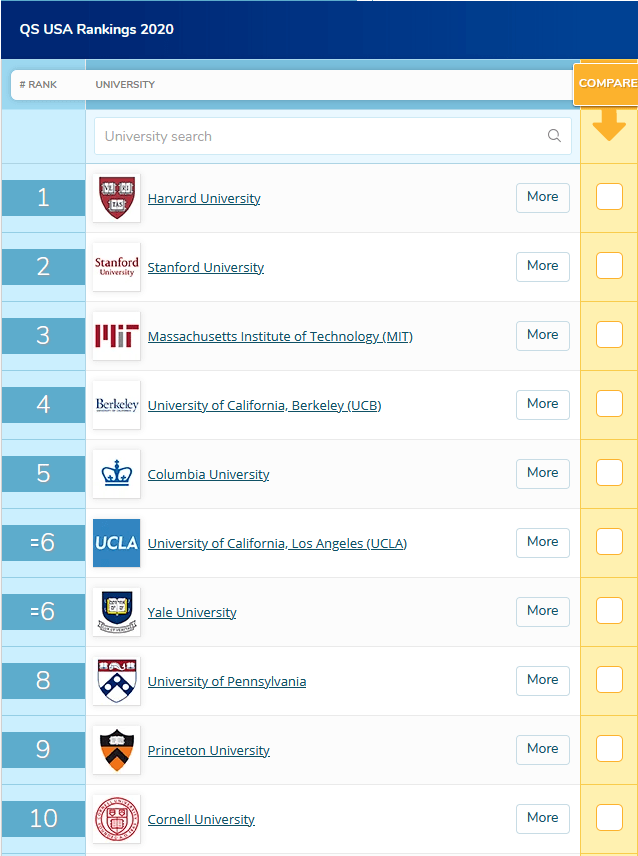Tick the compare checkbox for Harvard University
The width and height of the screenshot is (638, 856).
(609, 197)
